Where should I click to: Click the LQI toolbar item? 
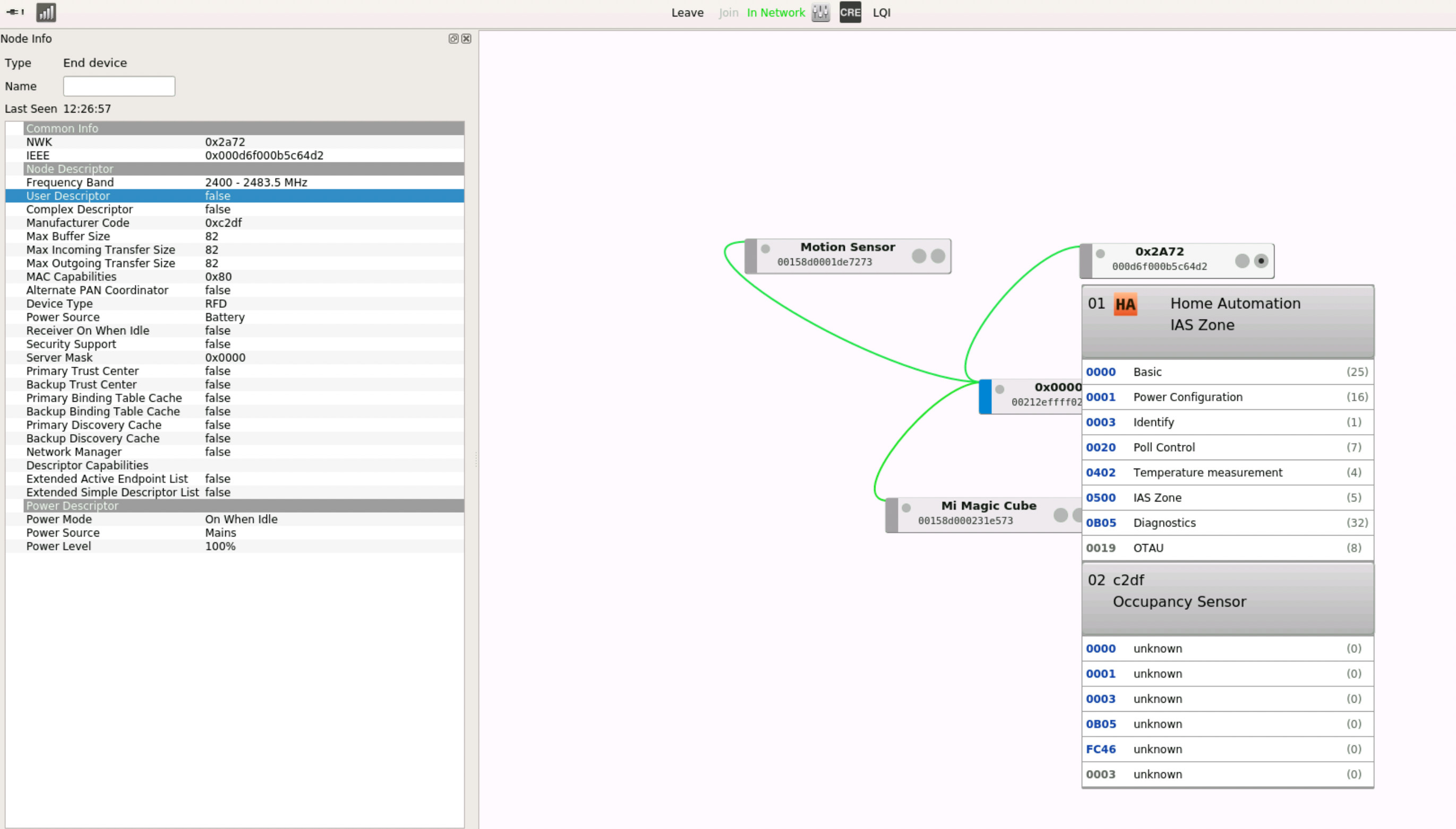881,13
